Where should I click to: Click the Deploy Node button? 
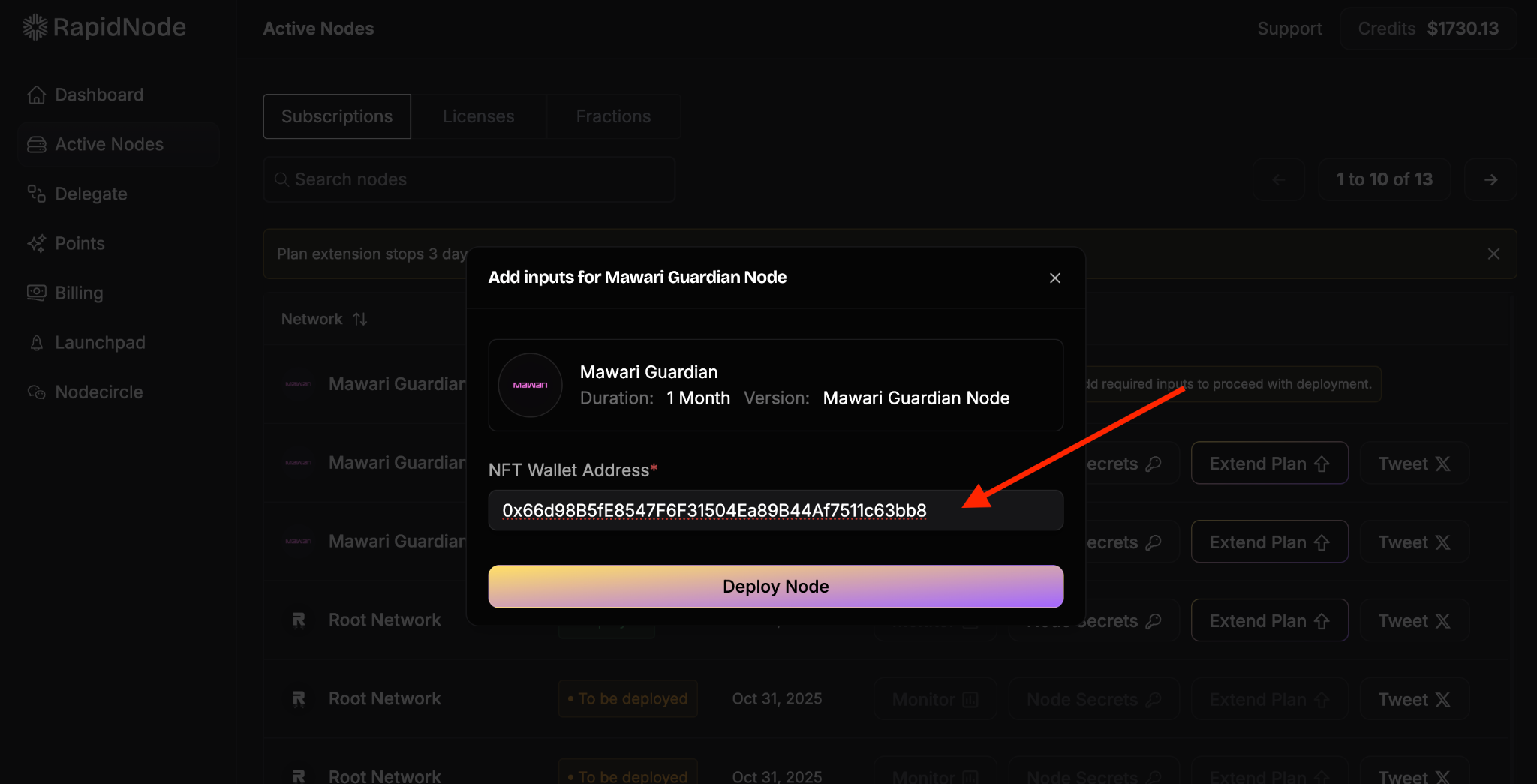tap(775, 587)
